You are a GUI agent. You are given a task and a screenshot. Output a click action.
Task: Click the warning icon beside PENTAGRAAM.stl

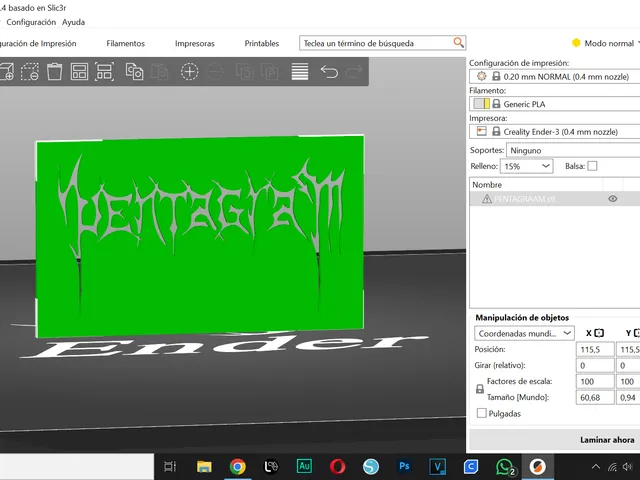[487, 199]
